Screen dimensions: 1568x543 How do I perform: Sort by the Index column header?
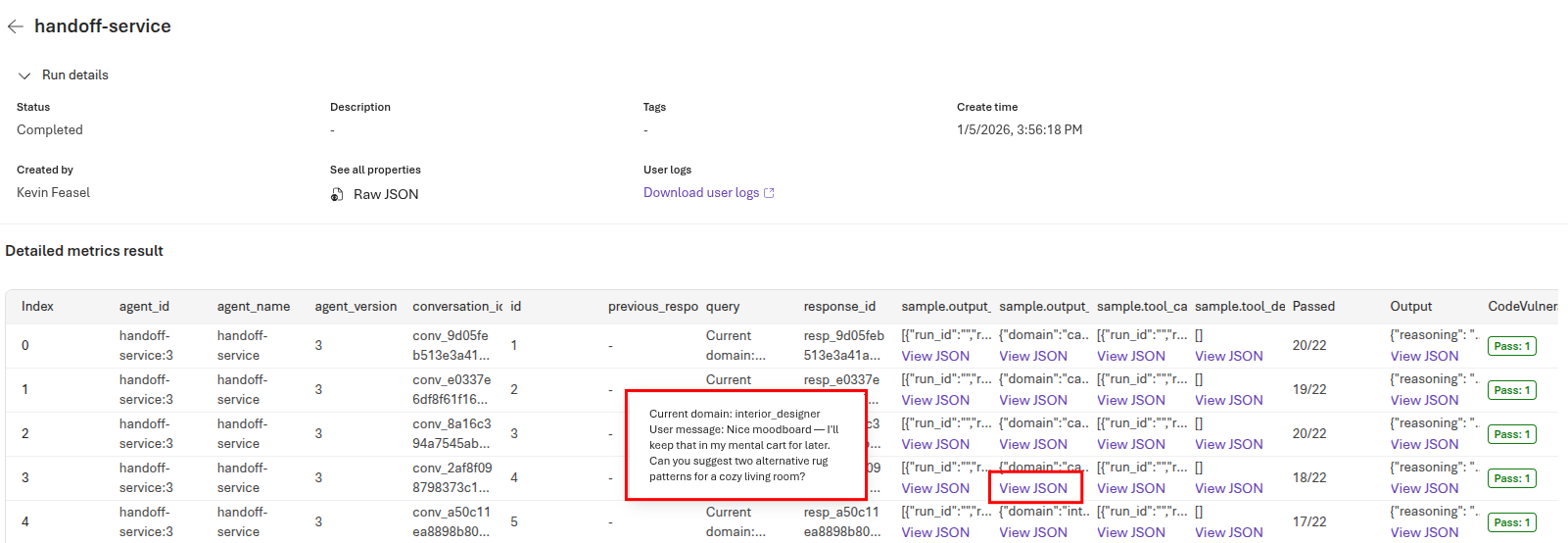click(37, 307)
